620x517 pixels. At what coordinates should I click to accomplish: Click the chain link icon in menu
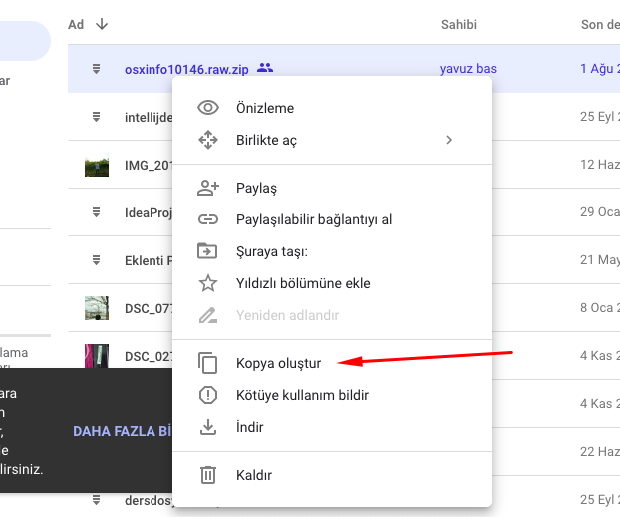tap(208, 219)
